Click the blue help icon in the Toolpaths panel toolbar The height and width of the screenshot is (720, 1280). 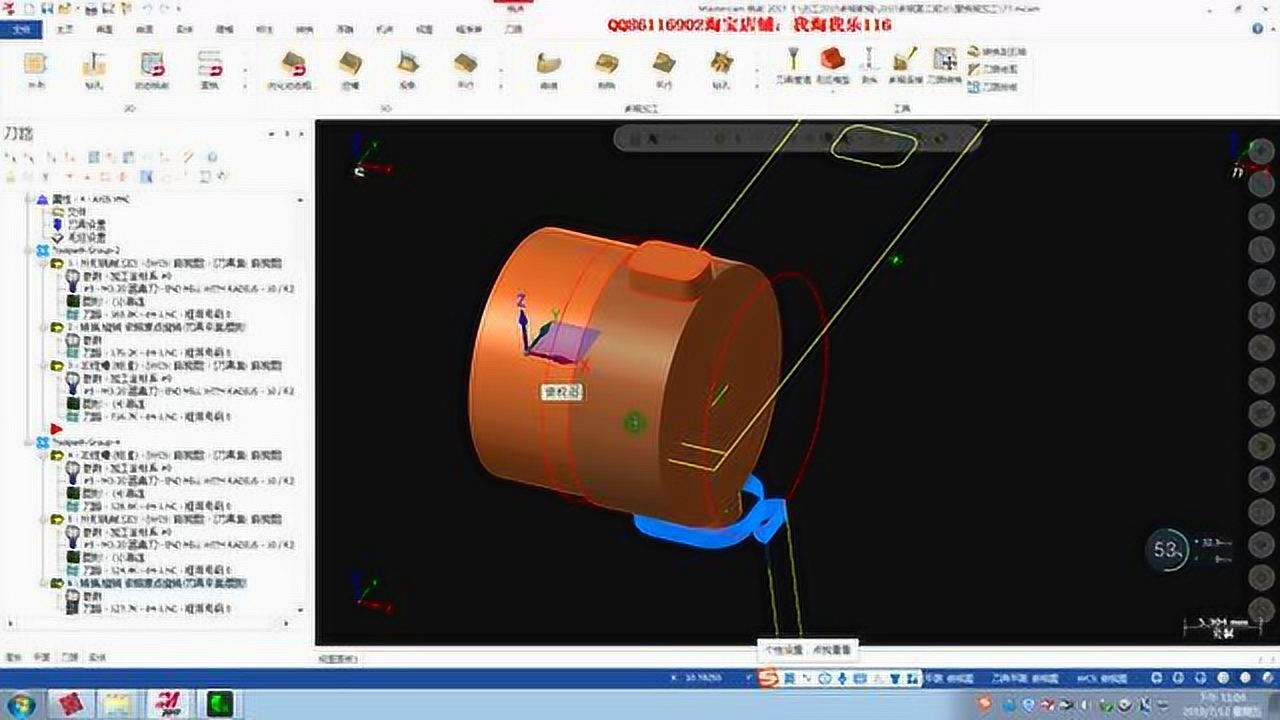tap(212, 157)
